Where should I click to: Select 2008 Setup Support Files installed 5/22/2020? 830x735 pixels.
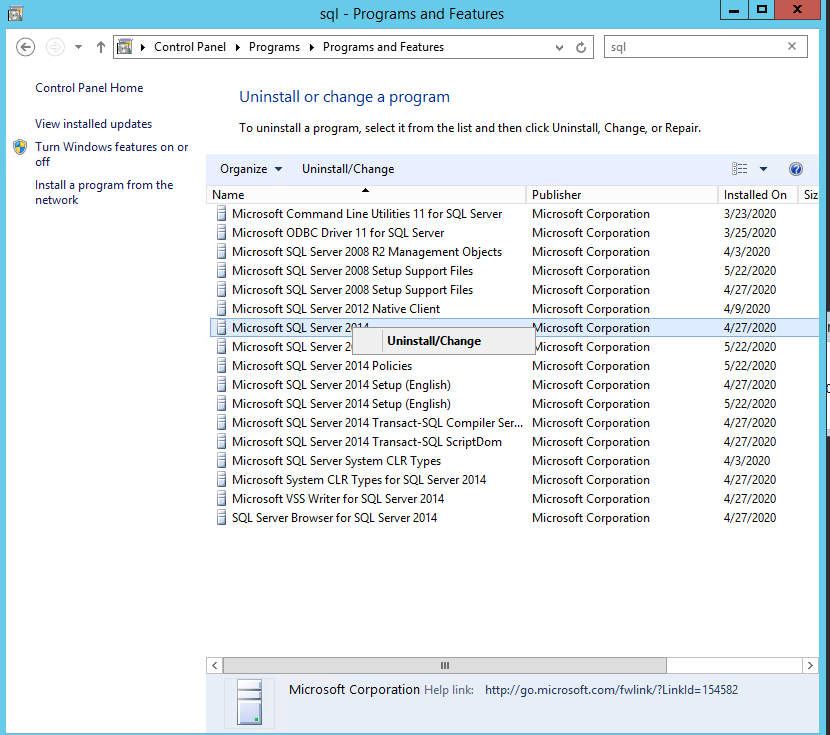514,271
